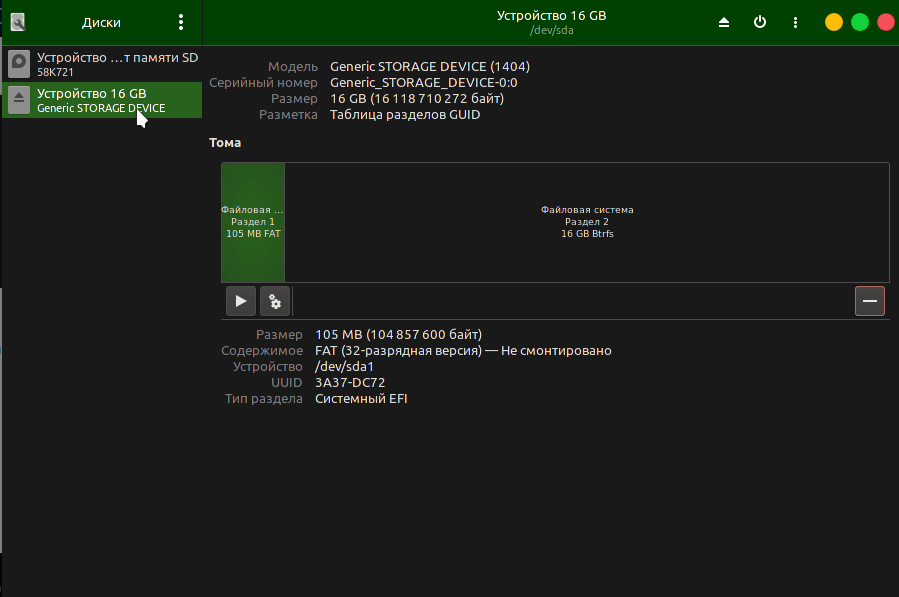Delete selected partition with minus button
The height and width of the screenshot is (597, 899).
pos(869,301)
